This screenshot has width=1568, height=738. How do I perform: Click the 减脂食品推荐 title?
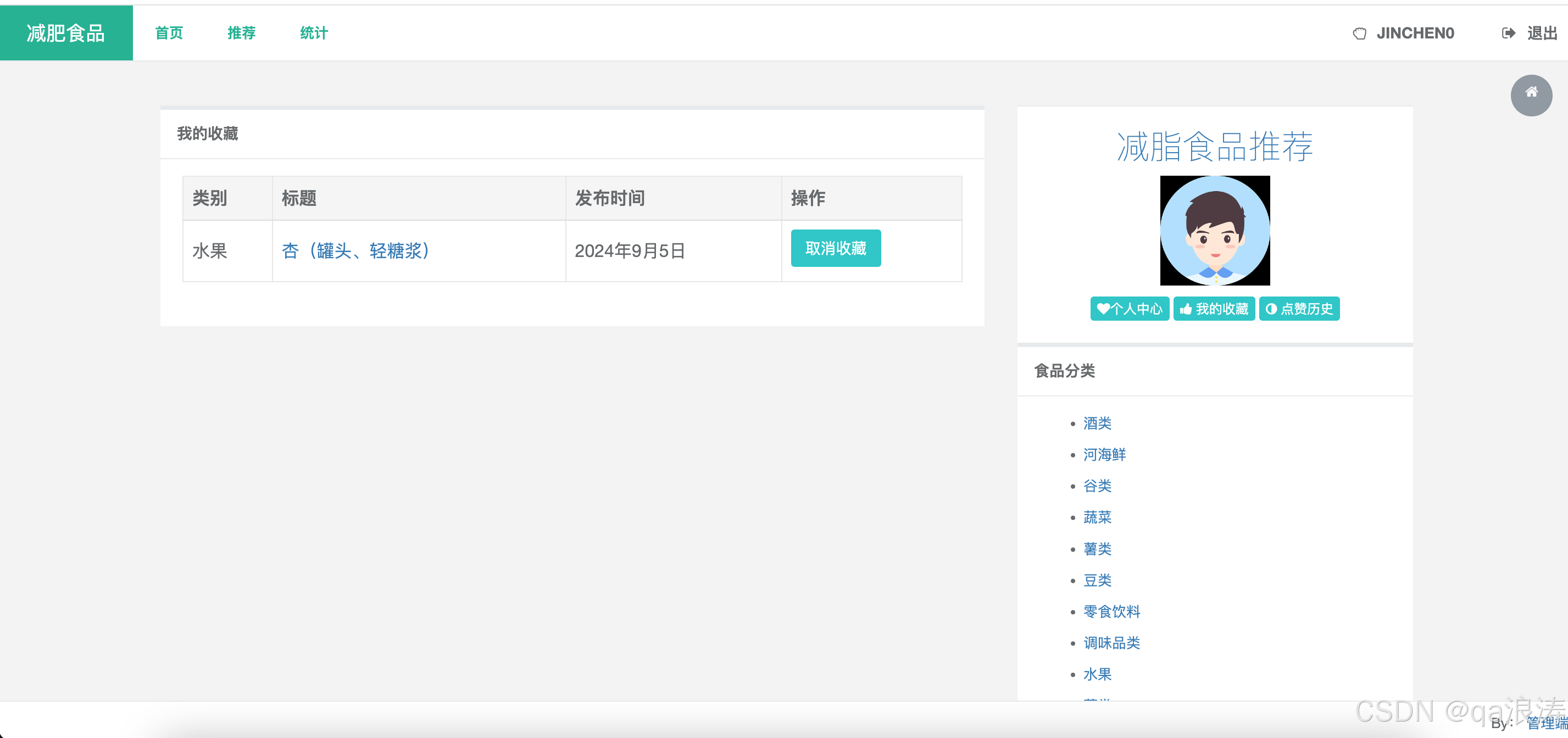pos(1214,147)
